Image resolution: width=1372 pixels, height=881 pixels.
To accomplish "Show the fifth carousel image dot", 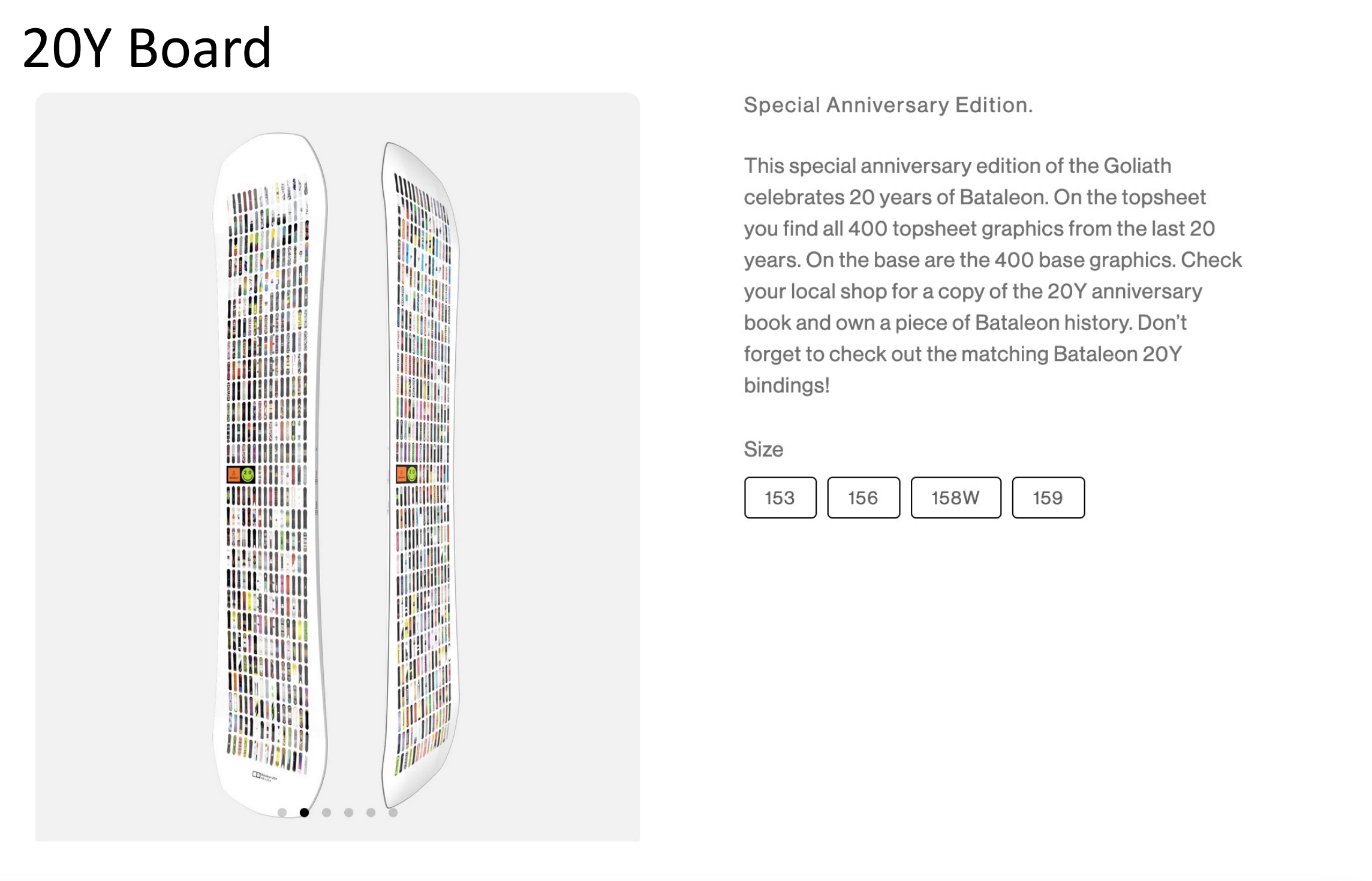I will 371,813.
